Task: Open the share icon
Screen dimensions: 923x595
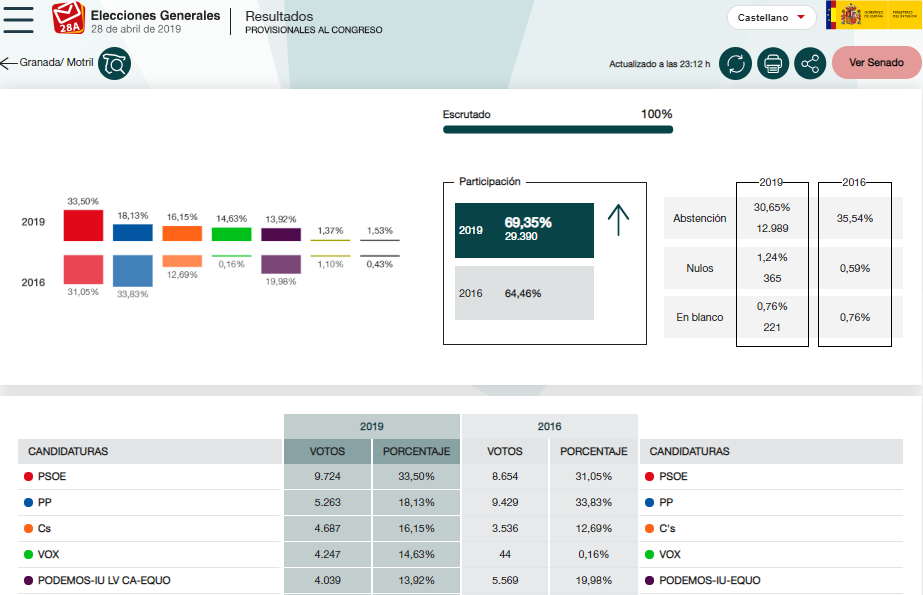Action: point(810,64)
